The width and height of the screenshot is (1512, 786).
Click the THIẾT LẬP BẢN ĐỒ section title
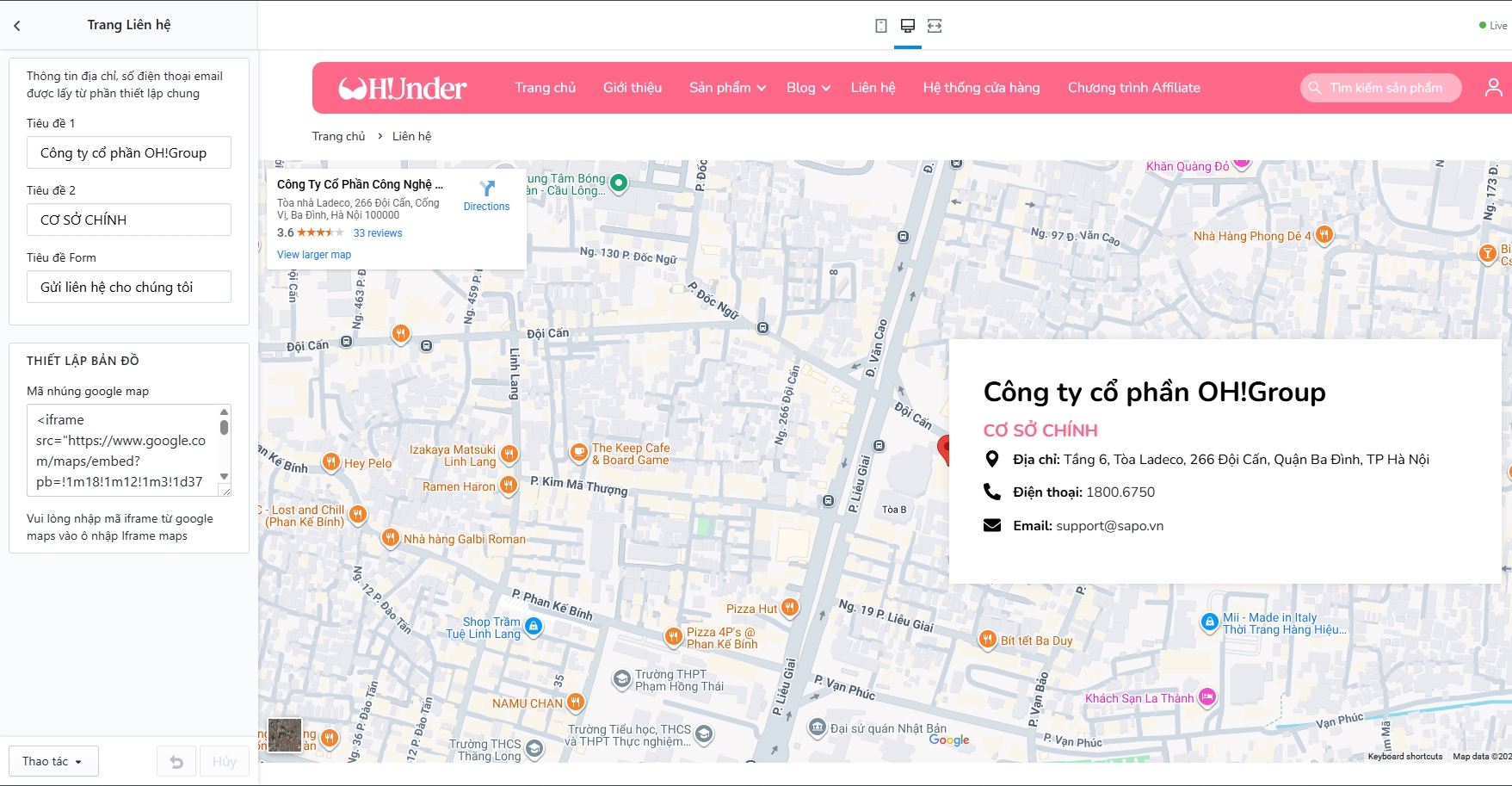click(83, 361)
